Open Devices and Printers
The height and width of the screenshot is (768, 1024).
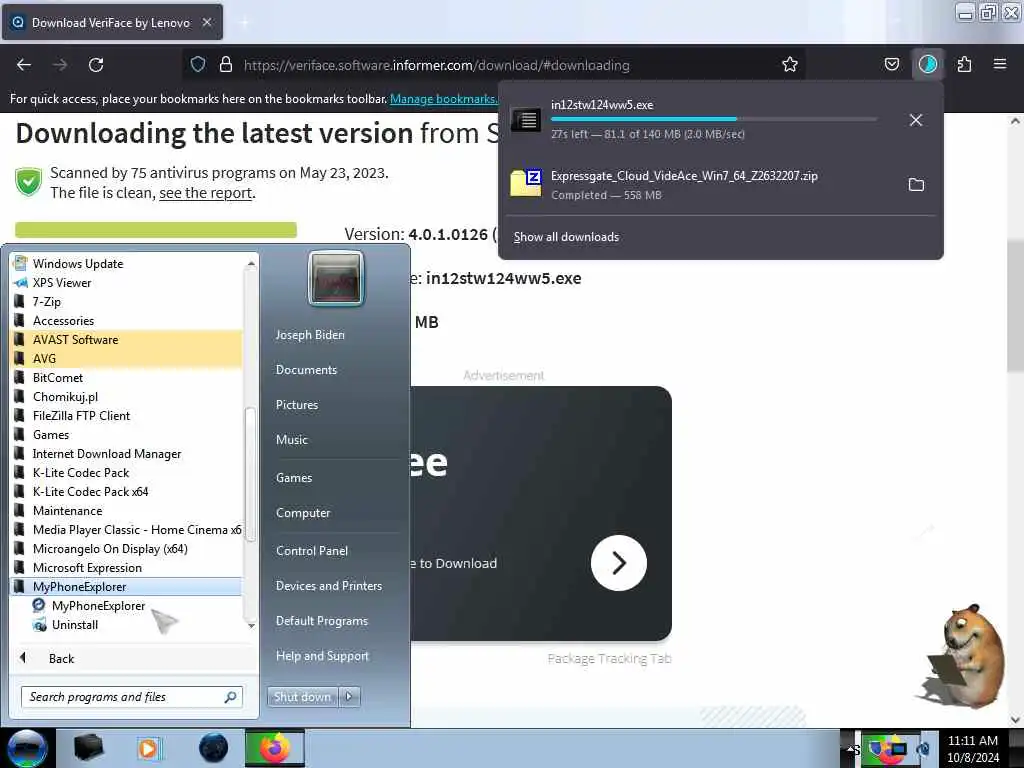point(328,586)
